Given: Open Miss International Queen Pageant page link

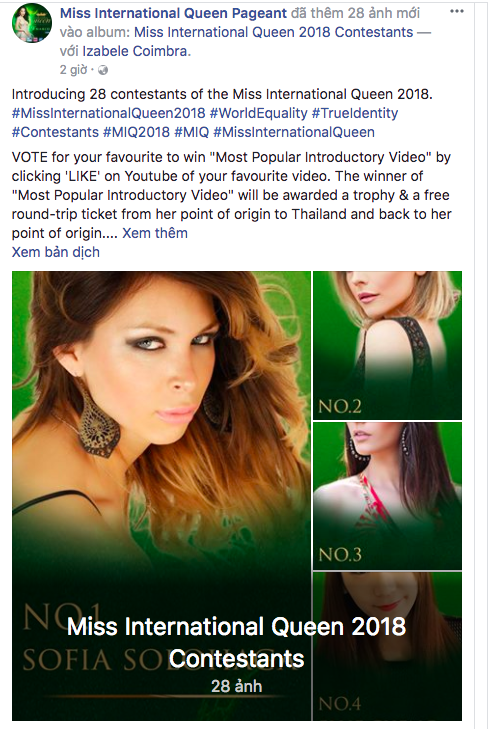Looking at the screenshot, I should coord(173,13).
